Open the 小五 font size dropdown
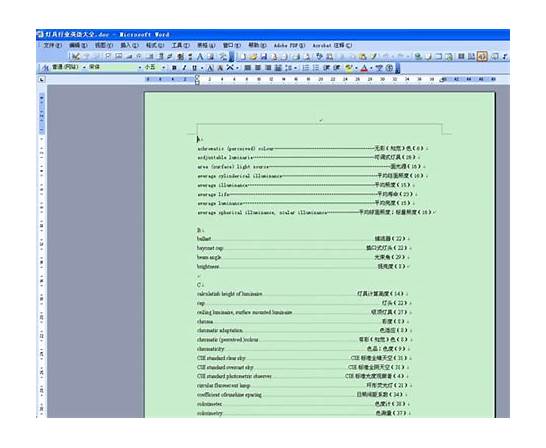 (x=163, y=67)
